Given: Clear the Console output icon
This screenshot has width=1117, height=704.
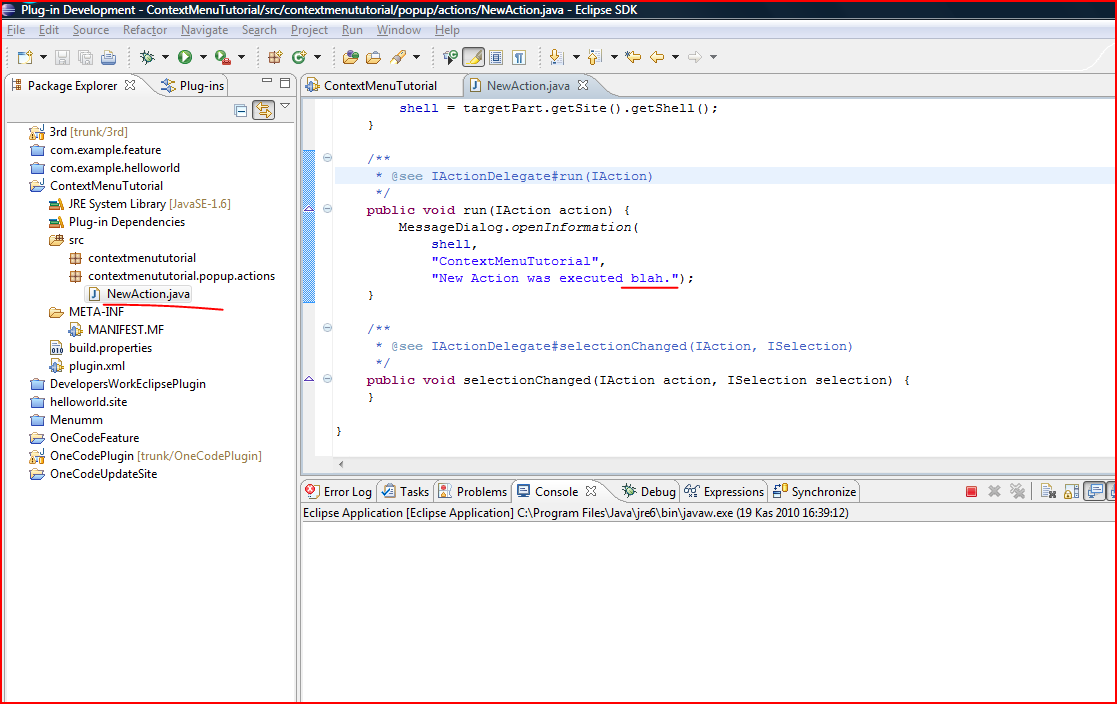Looking at the screenshot, I should pos(1048,492).
